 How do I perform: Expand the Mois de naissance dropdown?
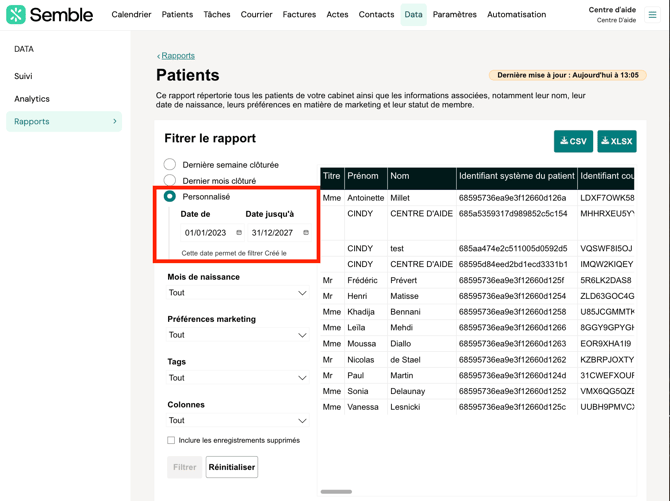coord(237,293)
